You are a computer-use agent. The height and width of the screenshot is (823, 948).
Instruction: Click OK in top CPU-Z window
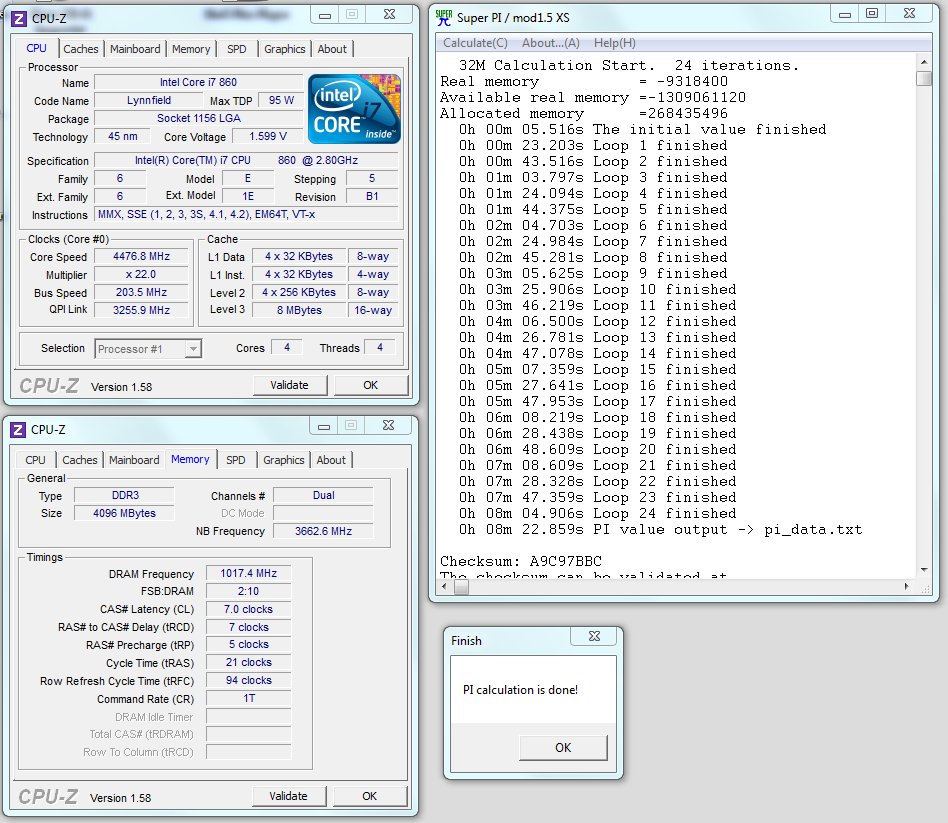tap(371, 385)
